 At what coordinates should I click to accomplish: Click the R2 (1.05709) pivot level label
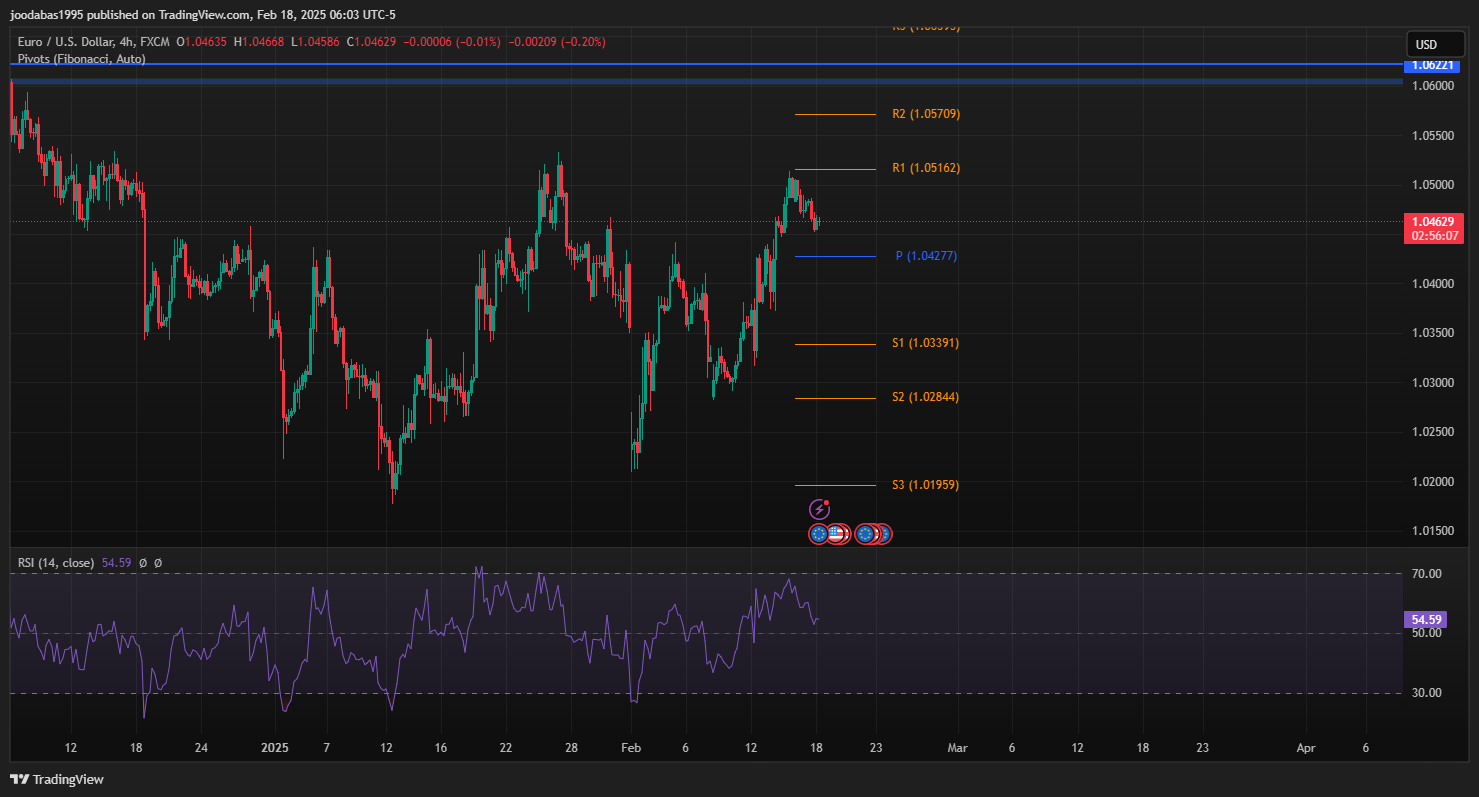[x=925, y=114]
